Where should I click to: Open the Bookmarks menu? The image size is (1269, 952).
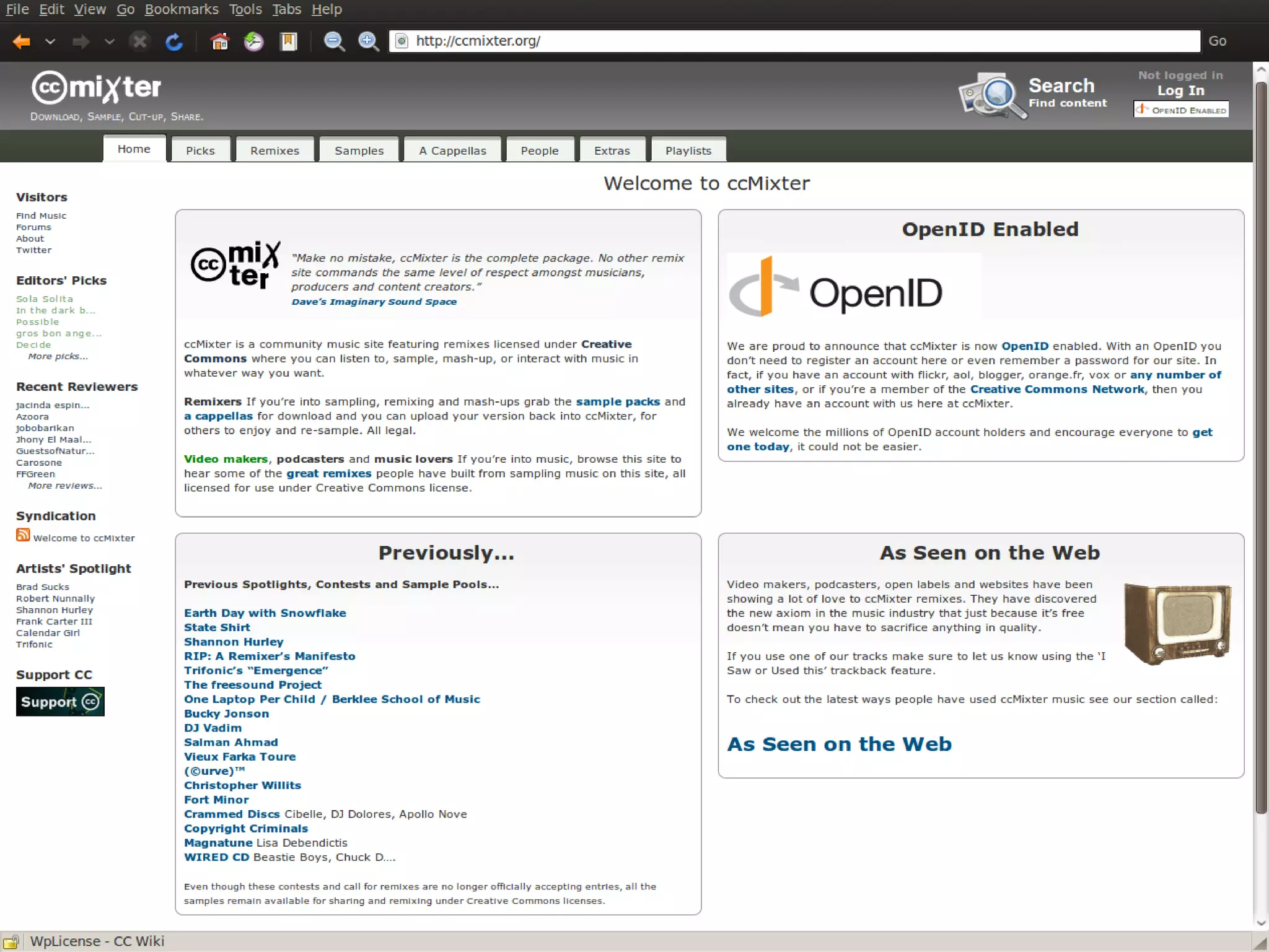point(181,9)
